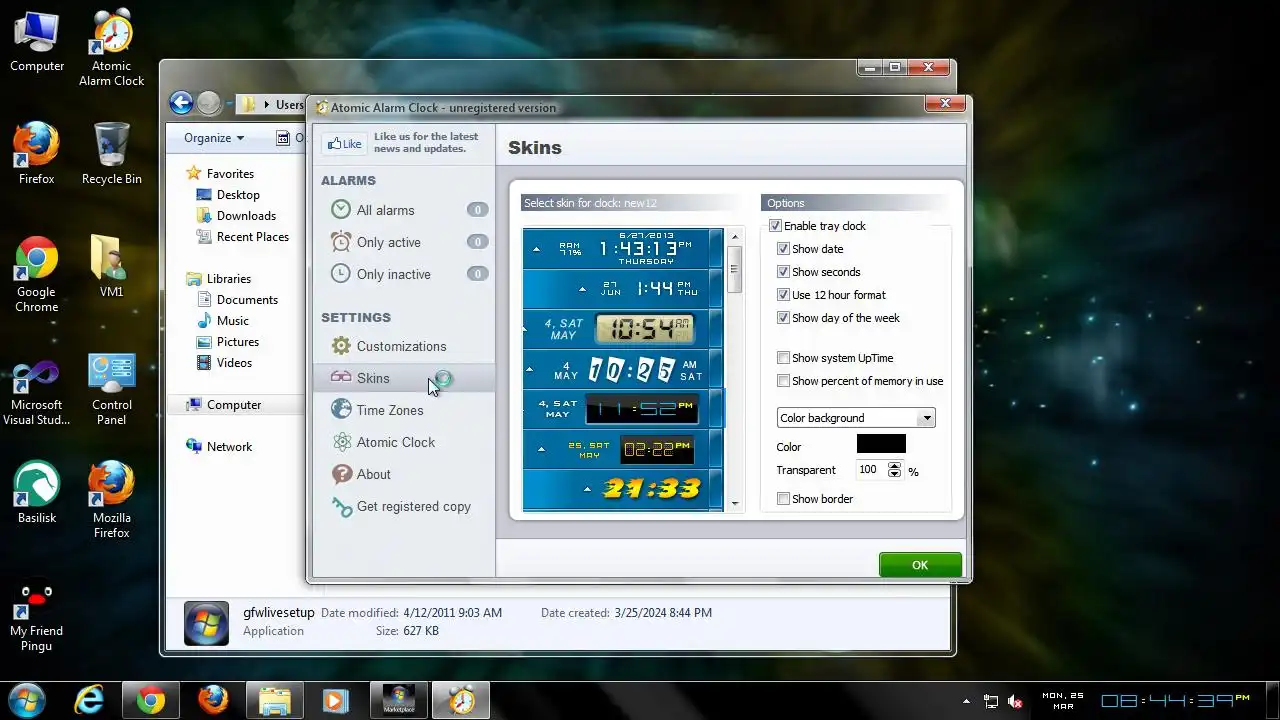Viewport: 1280px width, 720px height.
Task: Switch to Atomic Alarm Clock taskbar button
Action: pyautogui.click(x=461, y=700)
